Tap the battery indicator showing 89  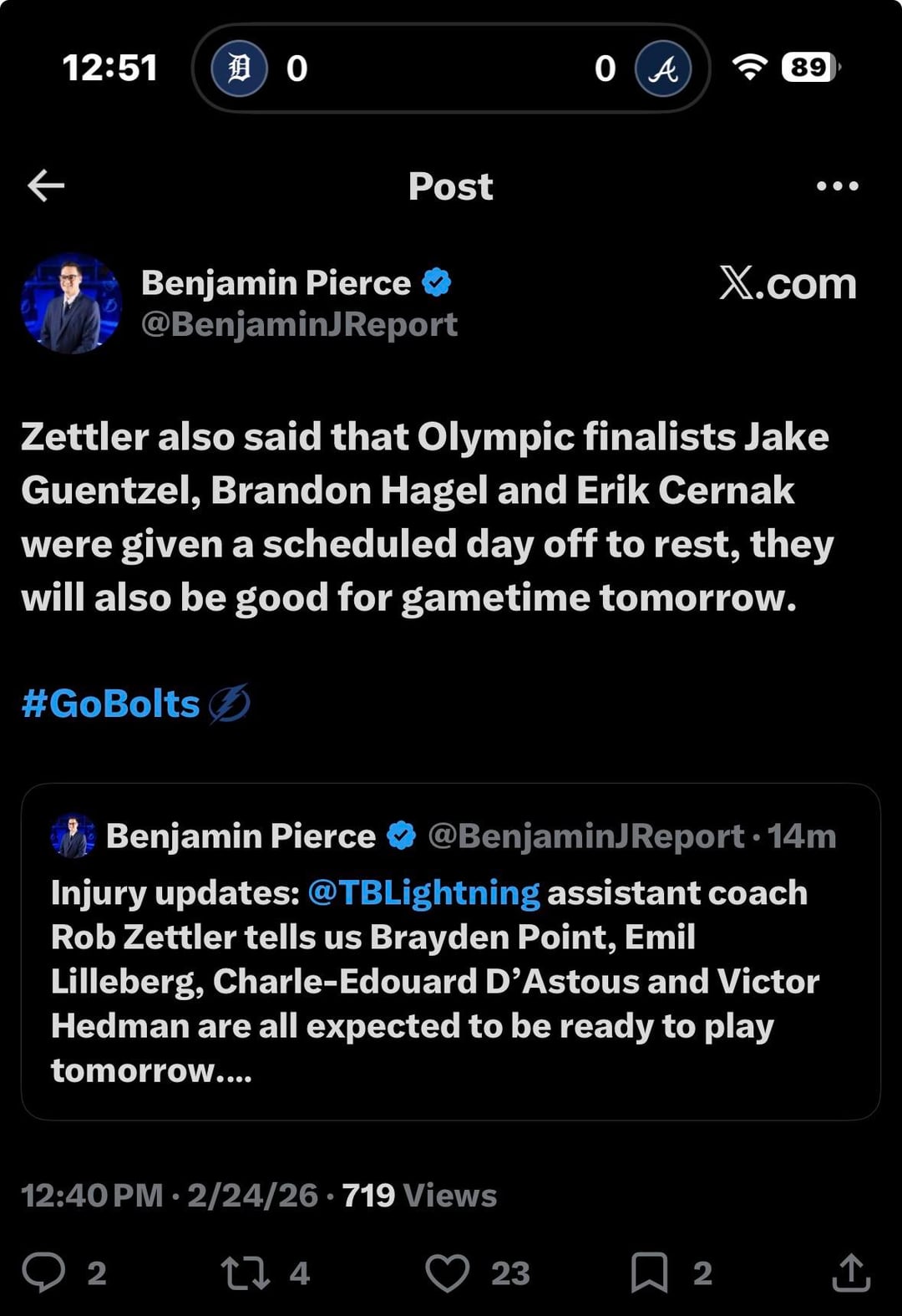[810, 67]
